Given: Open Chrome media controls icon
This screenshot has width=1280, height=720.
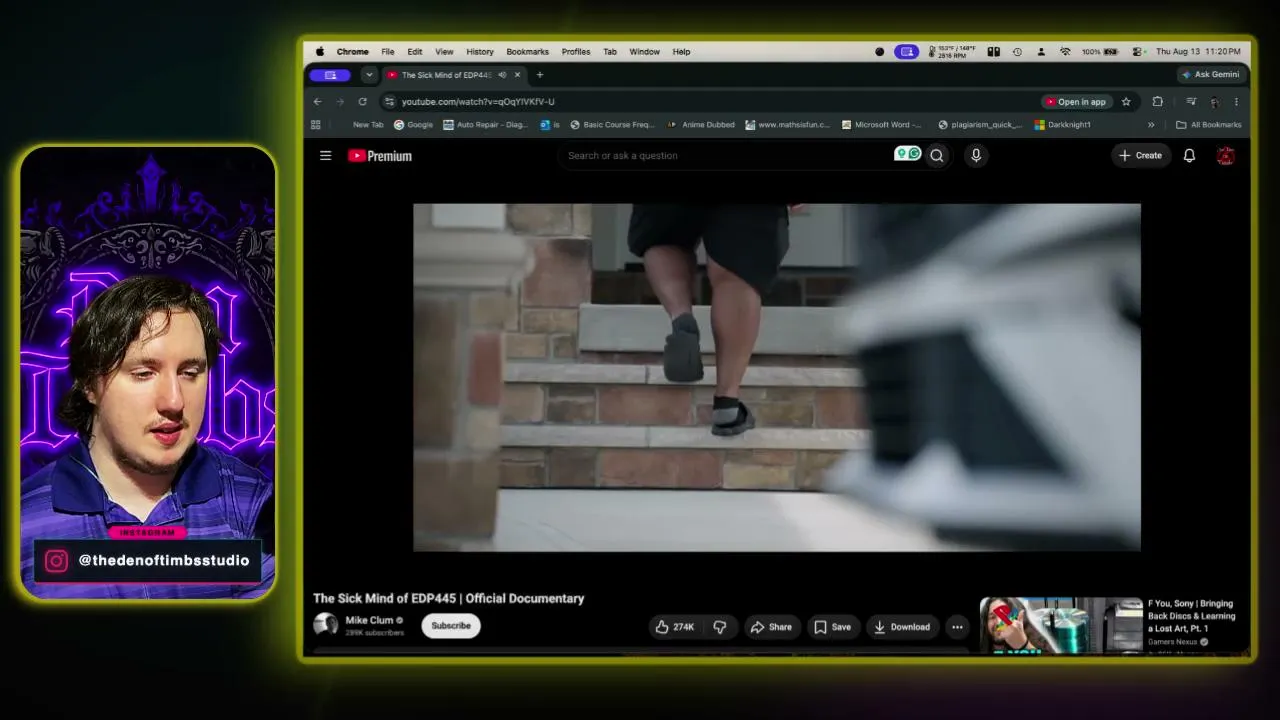Looking at the screenshot, I should pyautogui.click(x=1191, y=101).
